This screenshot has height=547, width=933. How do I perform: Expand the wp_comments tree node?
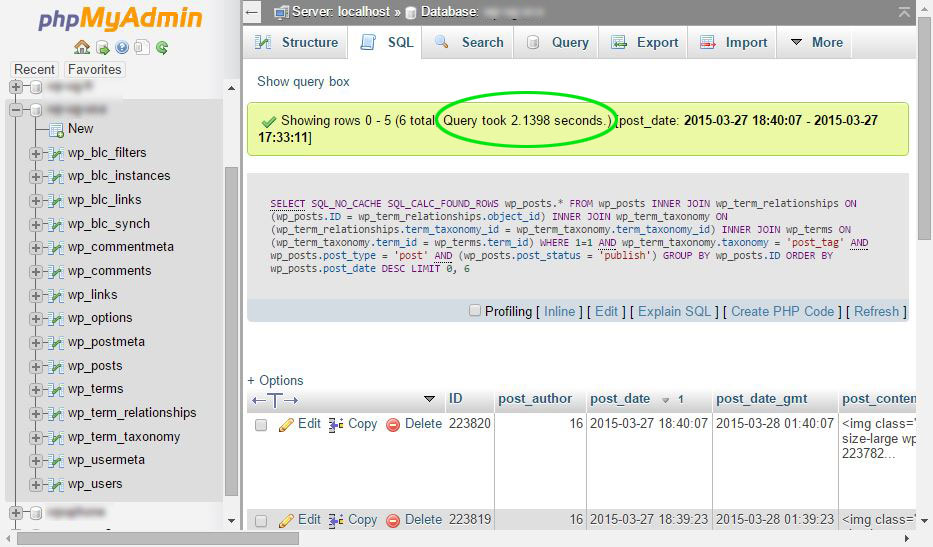click(x=36, y=271)
